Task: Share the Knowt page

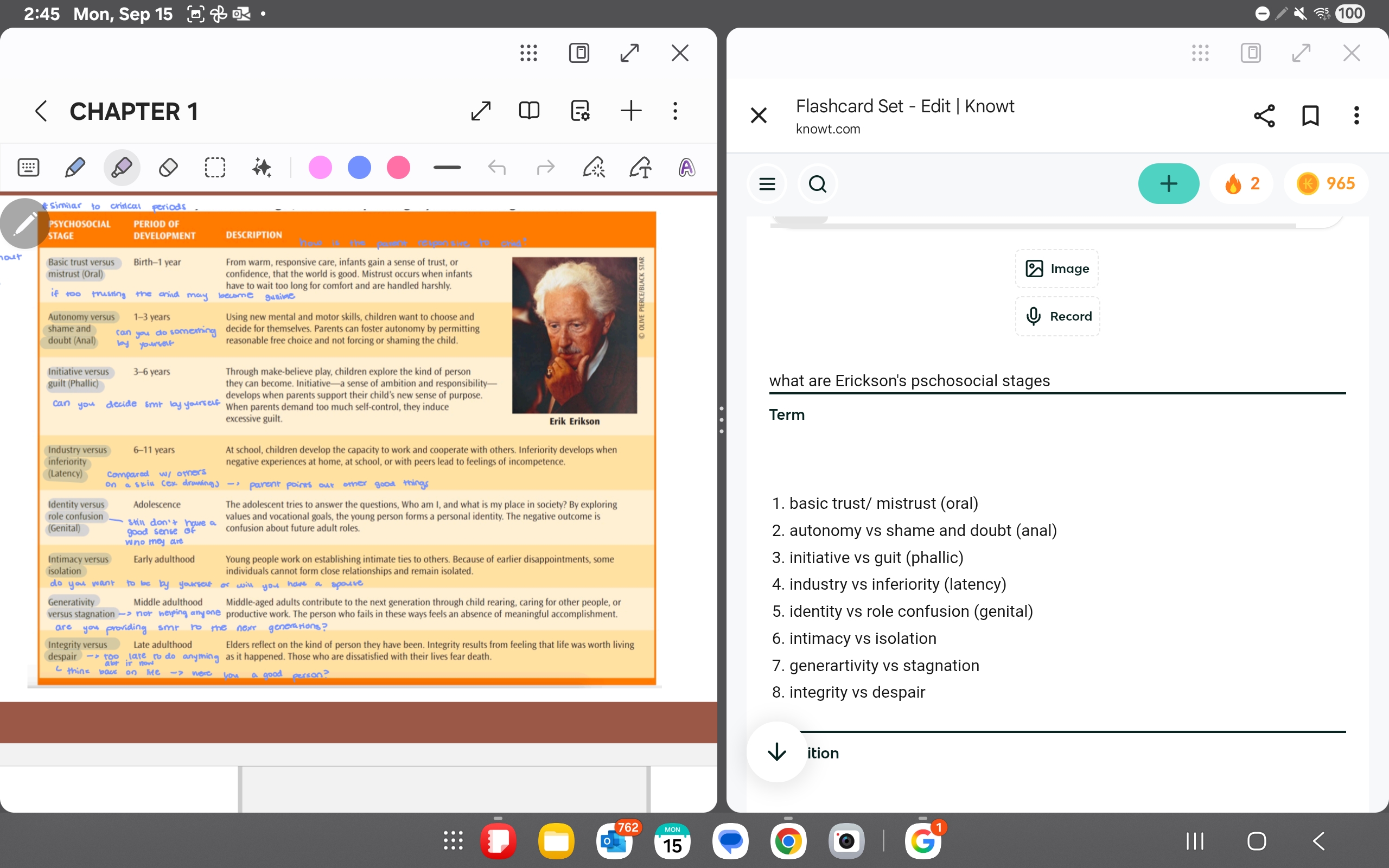Action: 1264,116
